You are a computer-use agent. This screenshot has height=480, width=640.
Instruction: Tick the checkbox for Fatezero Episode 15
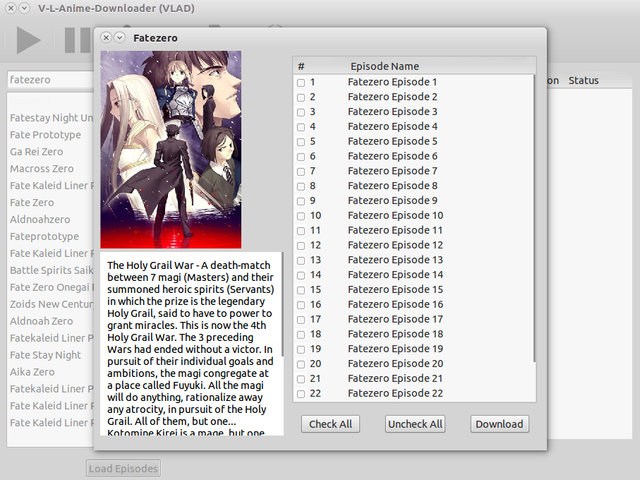pos(301,290)
